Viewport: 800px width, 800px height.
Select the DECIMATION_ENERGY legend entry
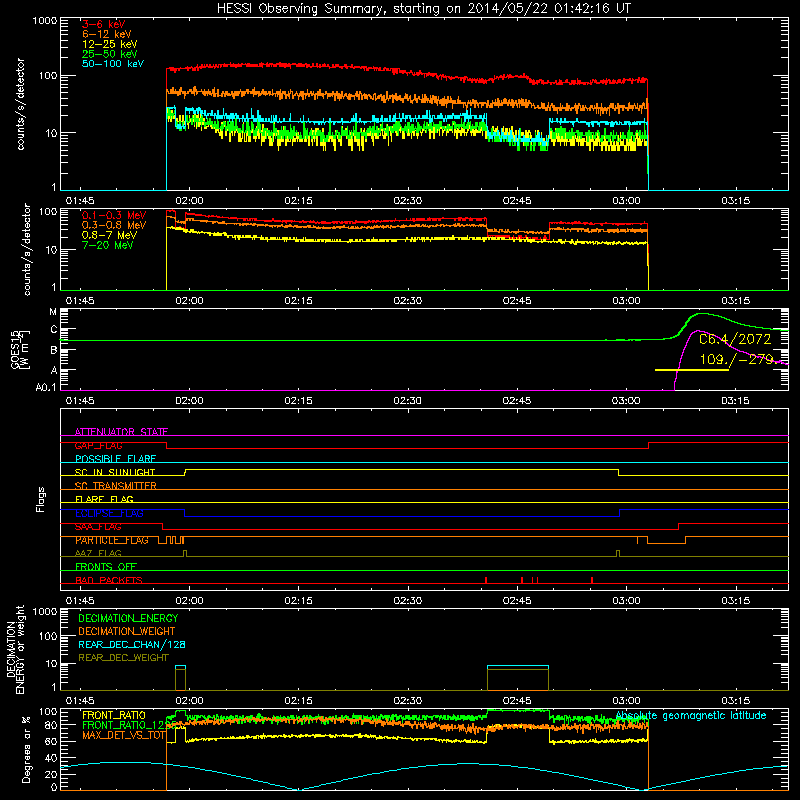click(128, 618)
